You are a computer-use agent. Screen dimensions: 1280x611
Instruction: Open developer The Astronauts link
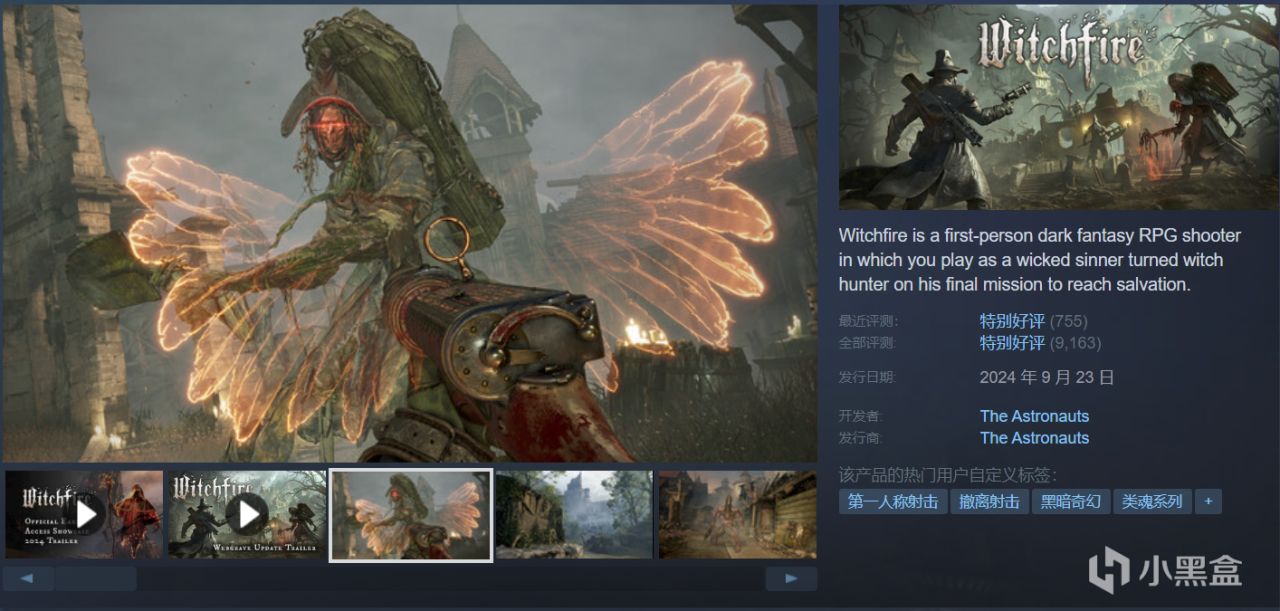pyautogui.click(x=1034, y=416)
